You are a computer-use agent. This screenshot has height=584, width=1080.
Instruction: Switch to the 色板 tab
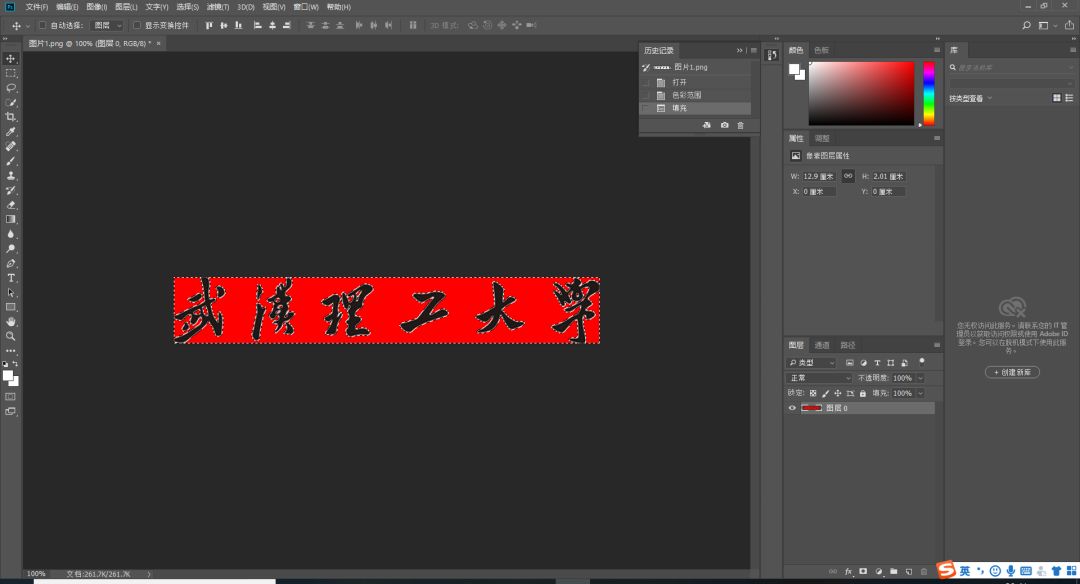[x=822, y=50]
